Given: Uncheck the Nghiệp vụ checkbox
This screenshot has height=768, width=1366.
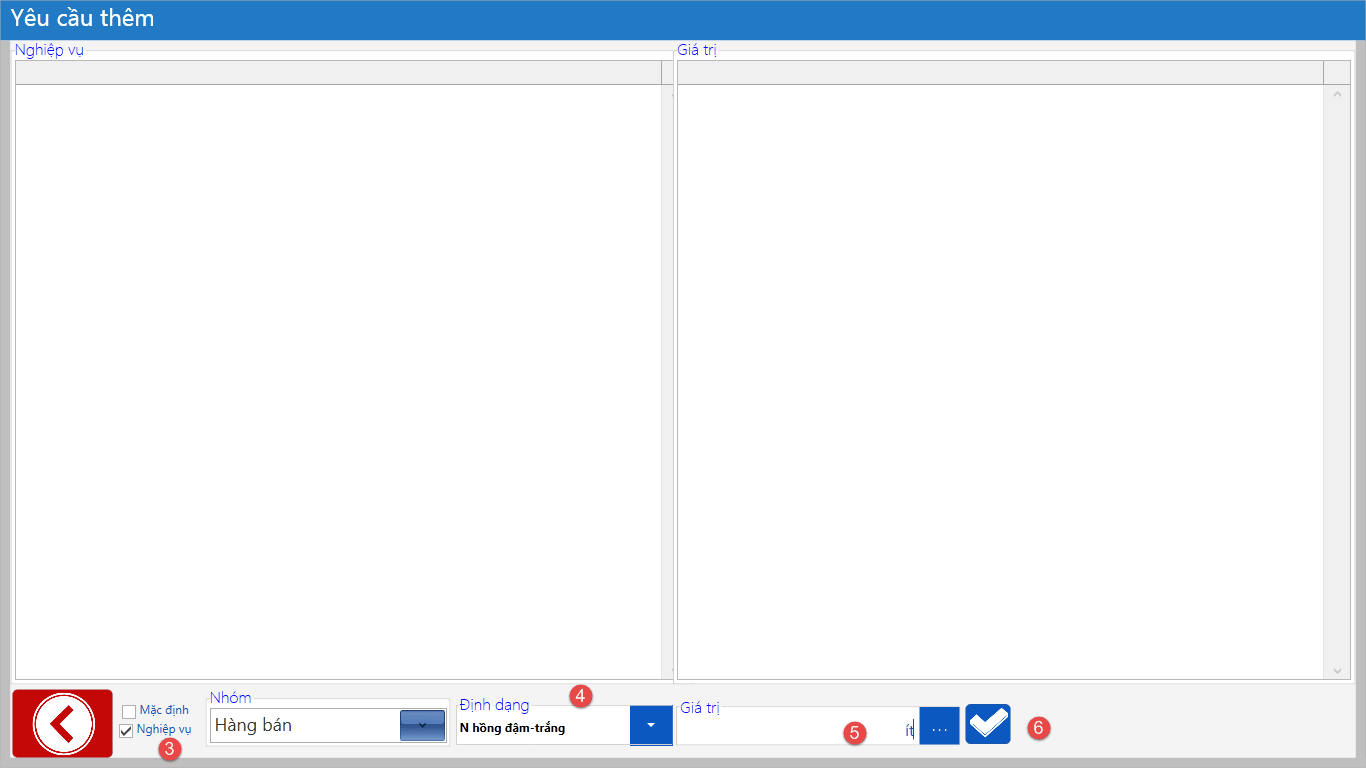Looking at the screenshot, I should click(x=126, y=730).
